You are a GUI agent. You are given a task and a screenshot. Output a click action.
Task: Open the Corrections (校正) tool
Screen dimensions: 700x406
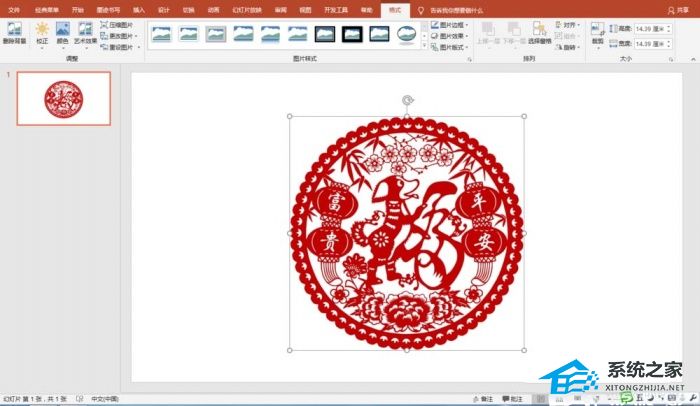pos(42,33)
